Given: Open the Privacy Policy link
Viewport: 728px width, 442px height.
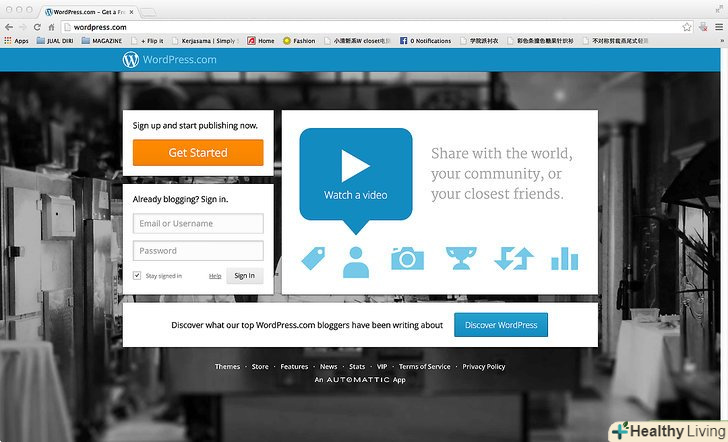Looking at the screenshot, I should (x=484, y=366).
